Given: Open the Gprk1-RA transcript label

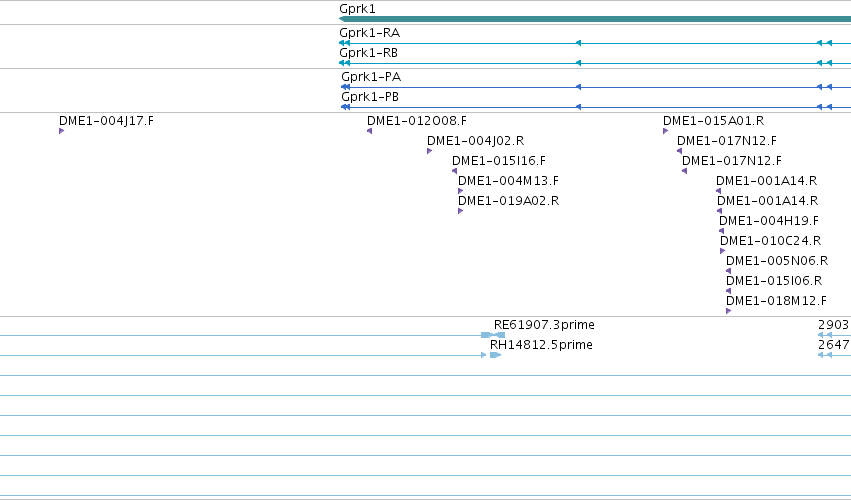Looking at the screenshot, I should coord(370,33).
